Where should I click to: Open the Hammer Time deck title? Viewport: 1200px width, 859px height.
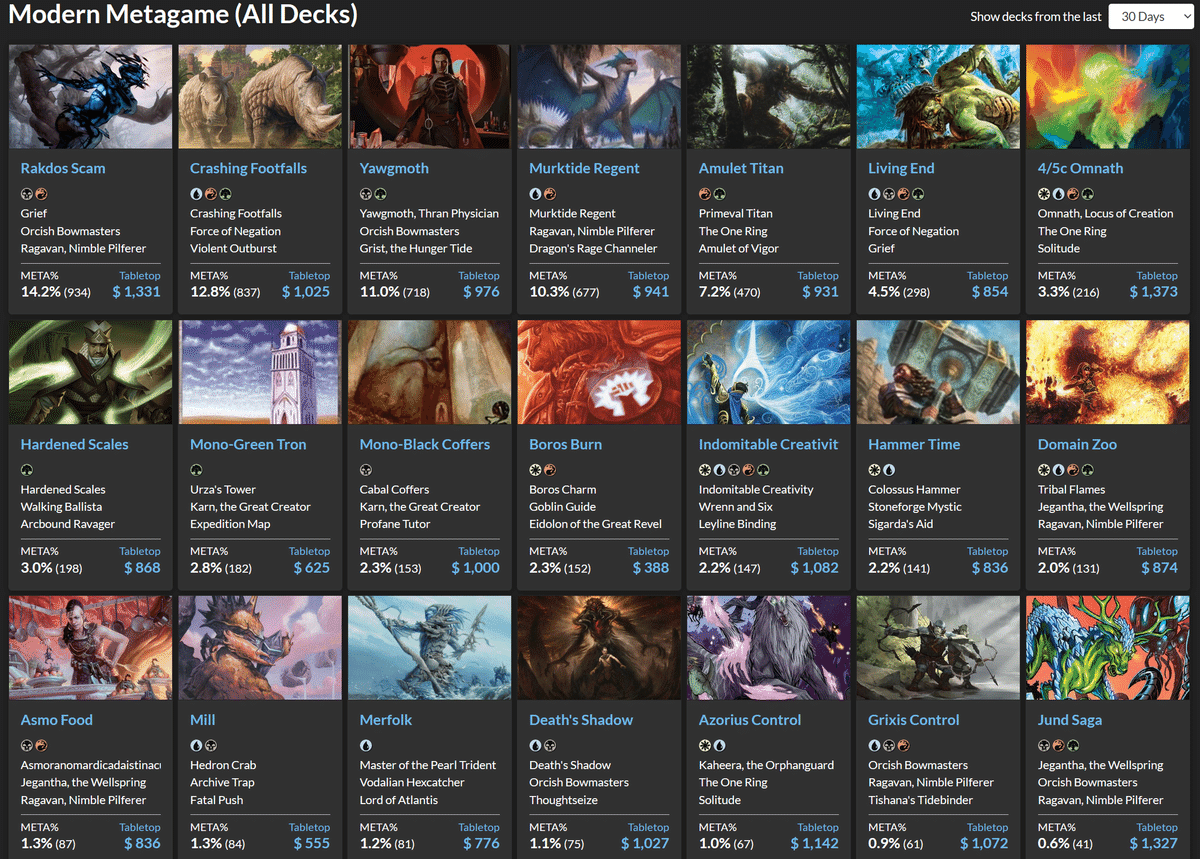914,444
